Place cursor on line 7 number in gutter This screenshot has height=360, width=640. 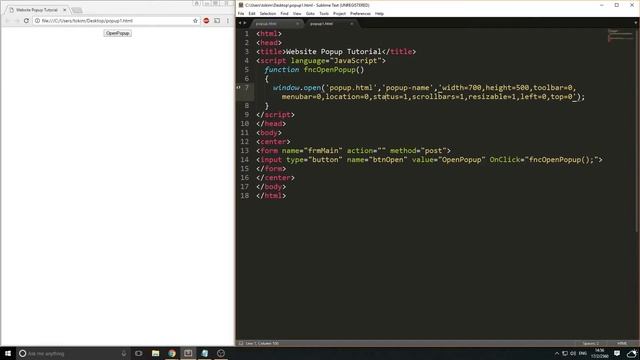pyautogui.click(x=247, y=88)
